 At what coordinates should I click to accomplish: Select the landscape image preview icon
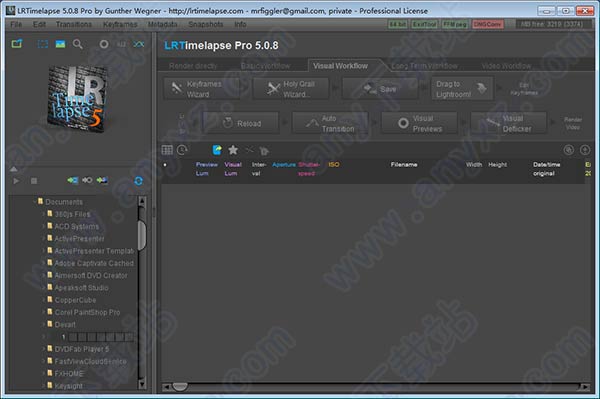click(x=60, y=44)
